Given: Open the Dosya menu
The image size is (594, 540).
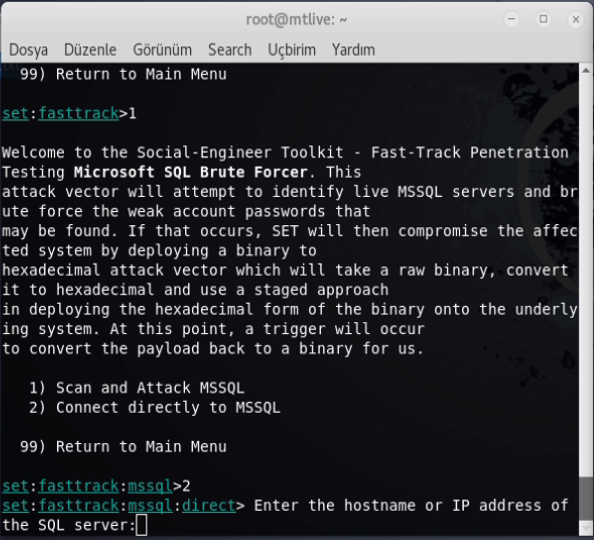Looking at the screenshot, I should click(x=28, y=50).
